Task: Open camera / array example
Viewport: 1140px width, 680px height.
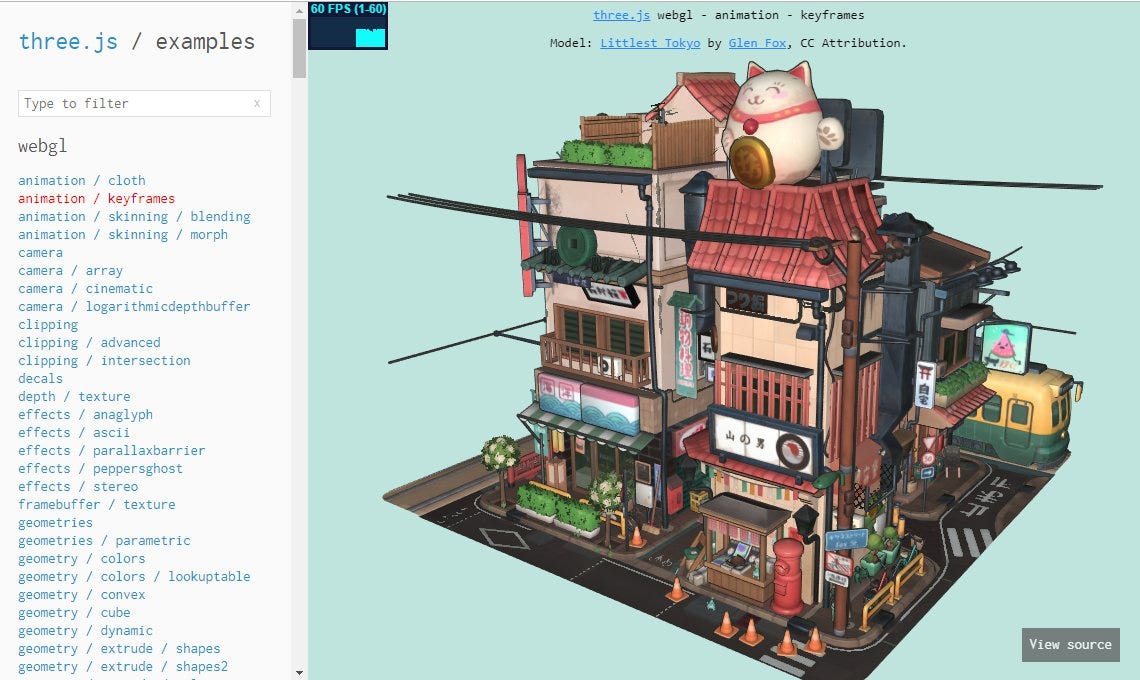Action: pyautogui.click(x=70, y=271)
